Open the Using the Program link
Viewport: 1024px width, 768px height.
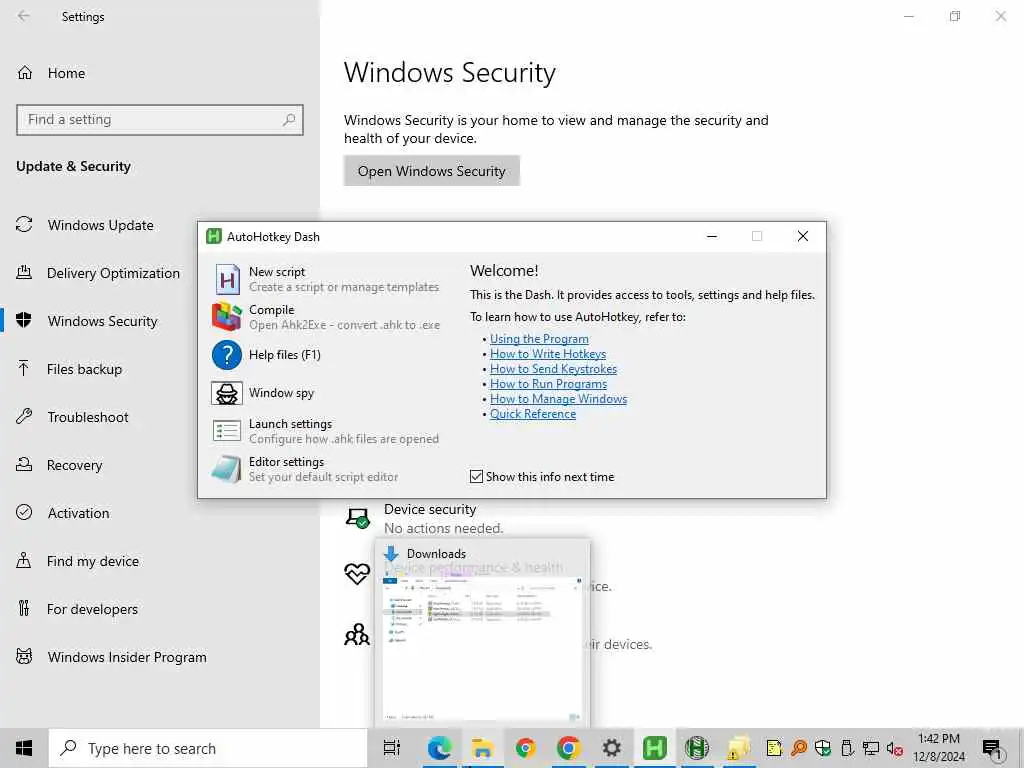coord(539,339)
